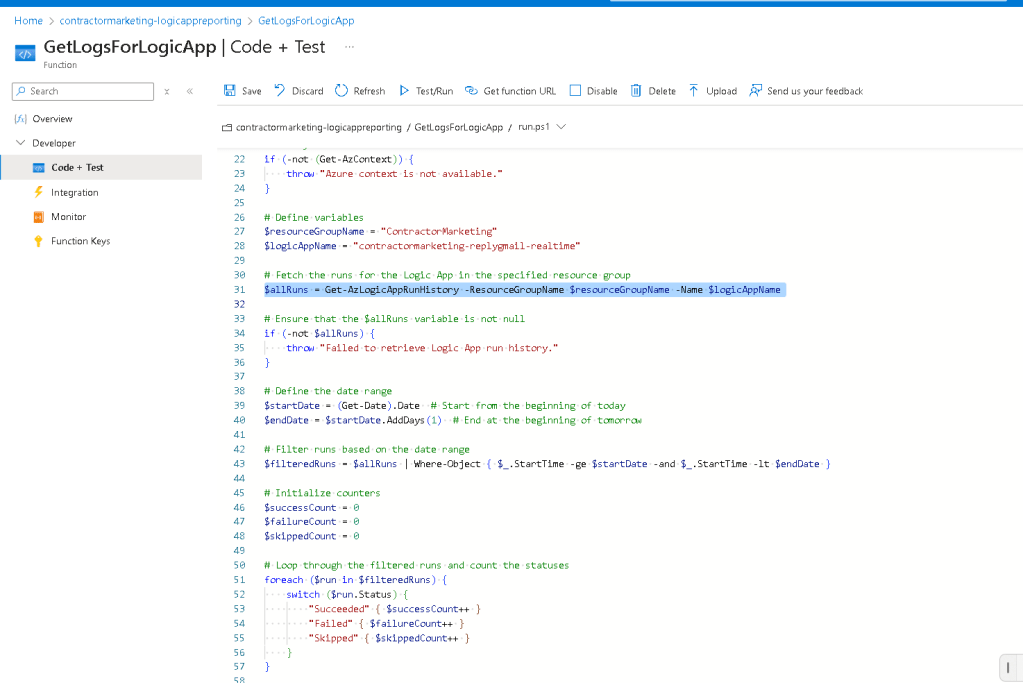Image resolution: width=1023 pixels, height=683 pixels.
Task: Click the Save disk icon
Action: 230,91
